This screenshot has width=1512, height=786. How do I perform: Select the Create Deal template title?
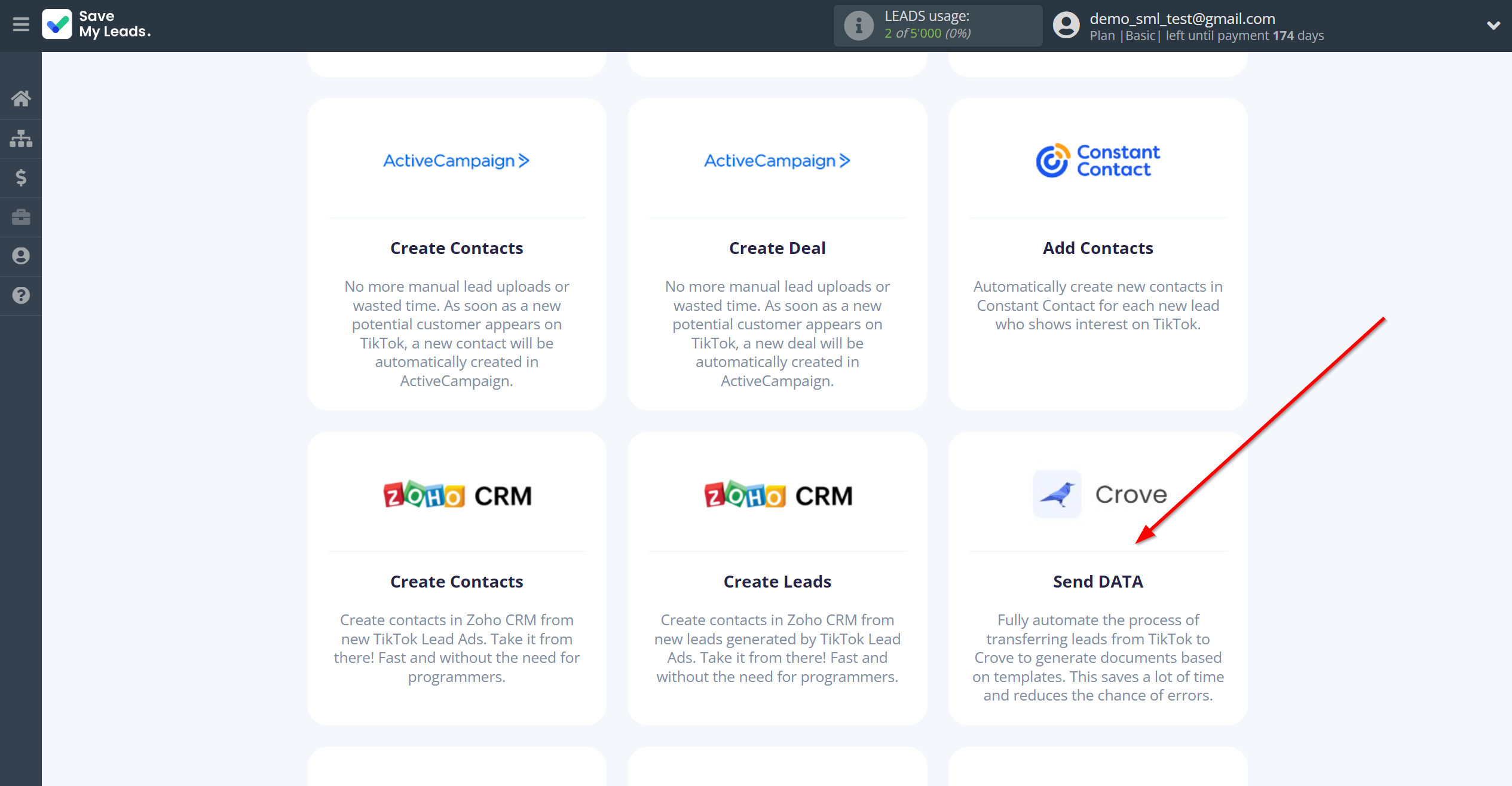(777, 248)
